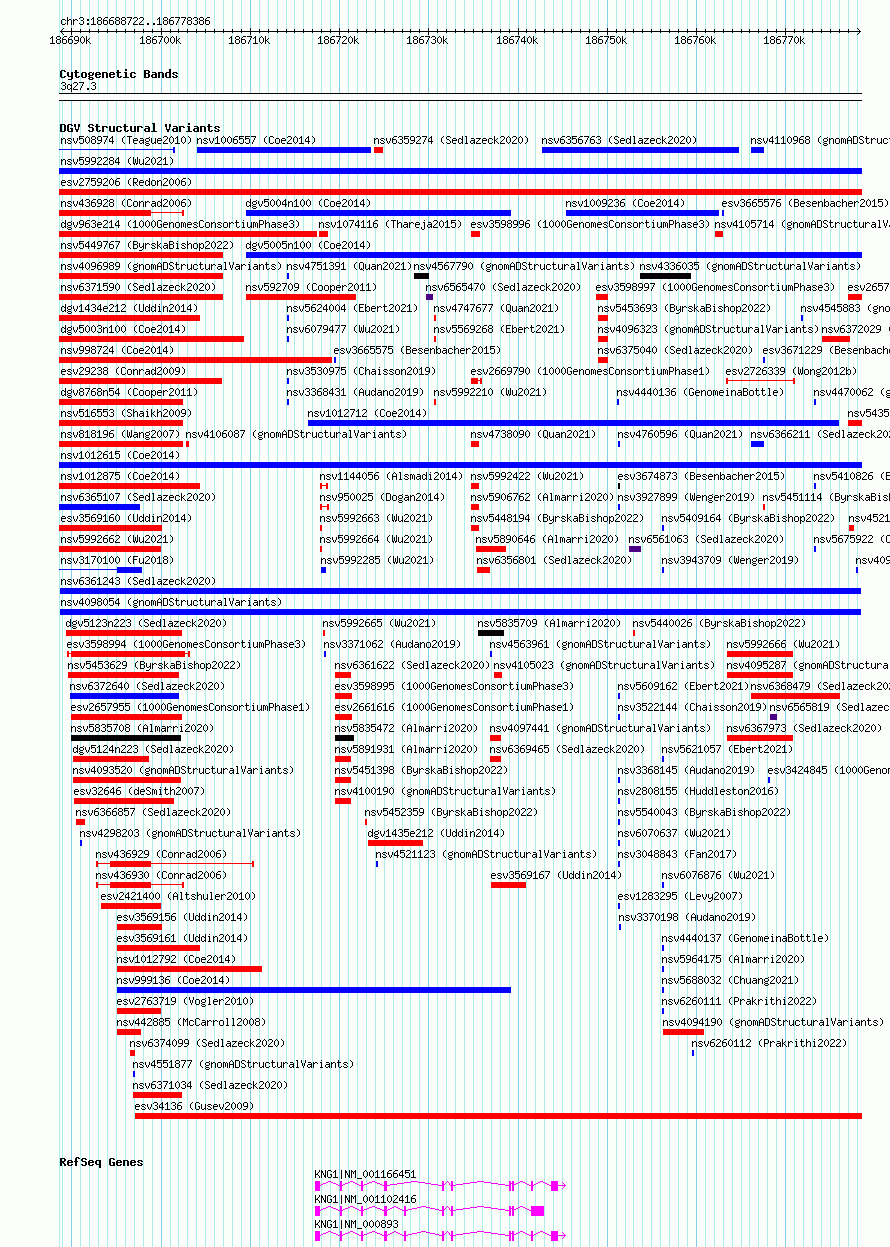Select variant nsv6260111 (Prakrithi2022)
This screenshot has width=890, height=1247.
[x=739, y=1001]
